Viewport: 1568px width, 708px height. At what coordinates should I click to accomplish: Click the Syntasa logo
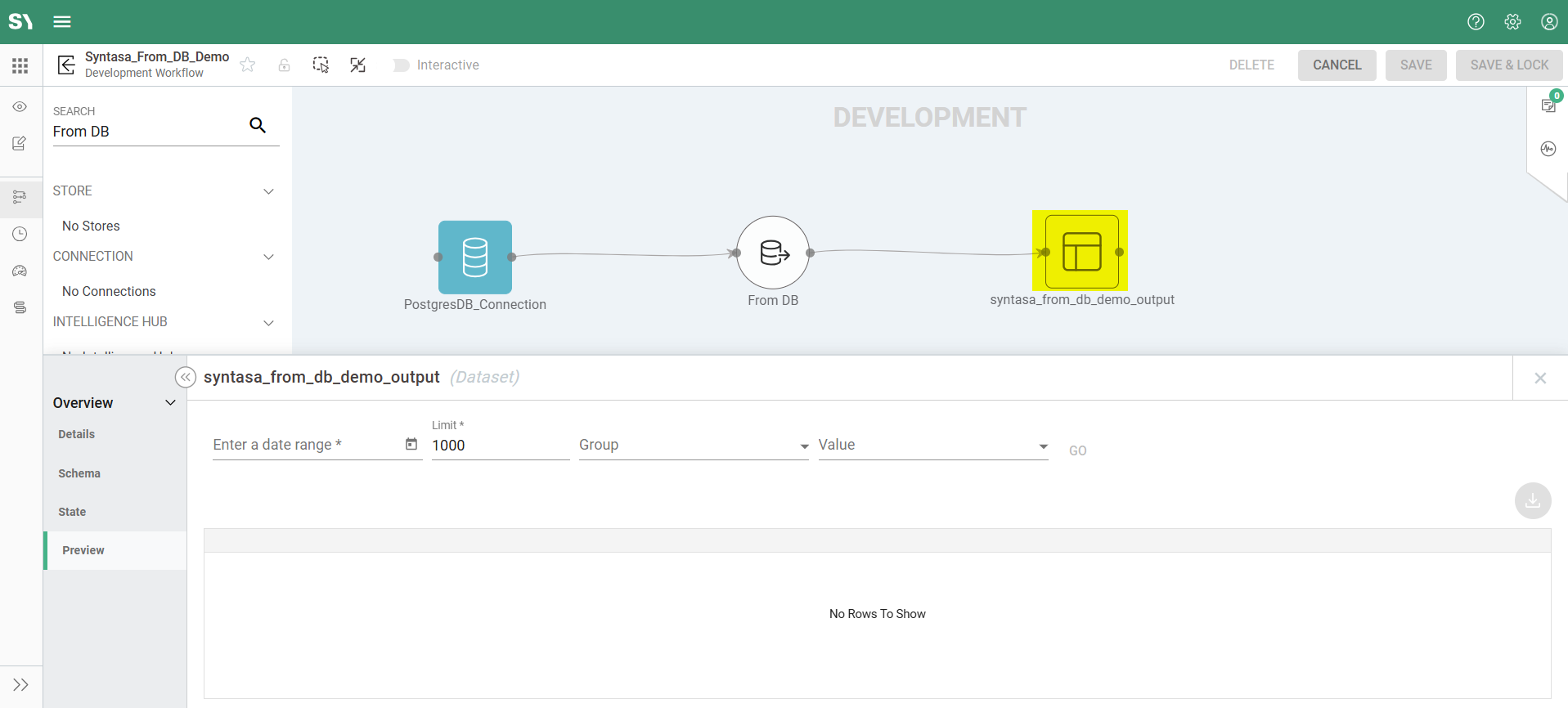coord(21,21)
